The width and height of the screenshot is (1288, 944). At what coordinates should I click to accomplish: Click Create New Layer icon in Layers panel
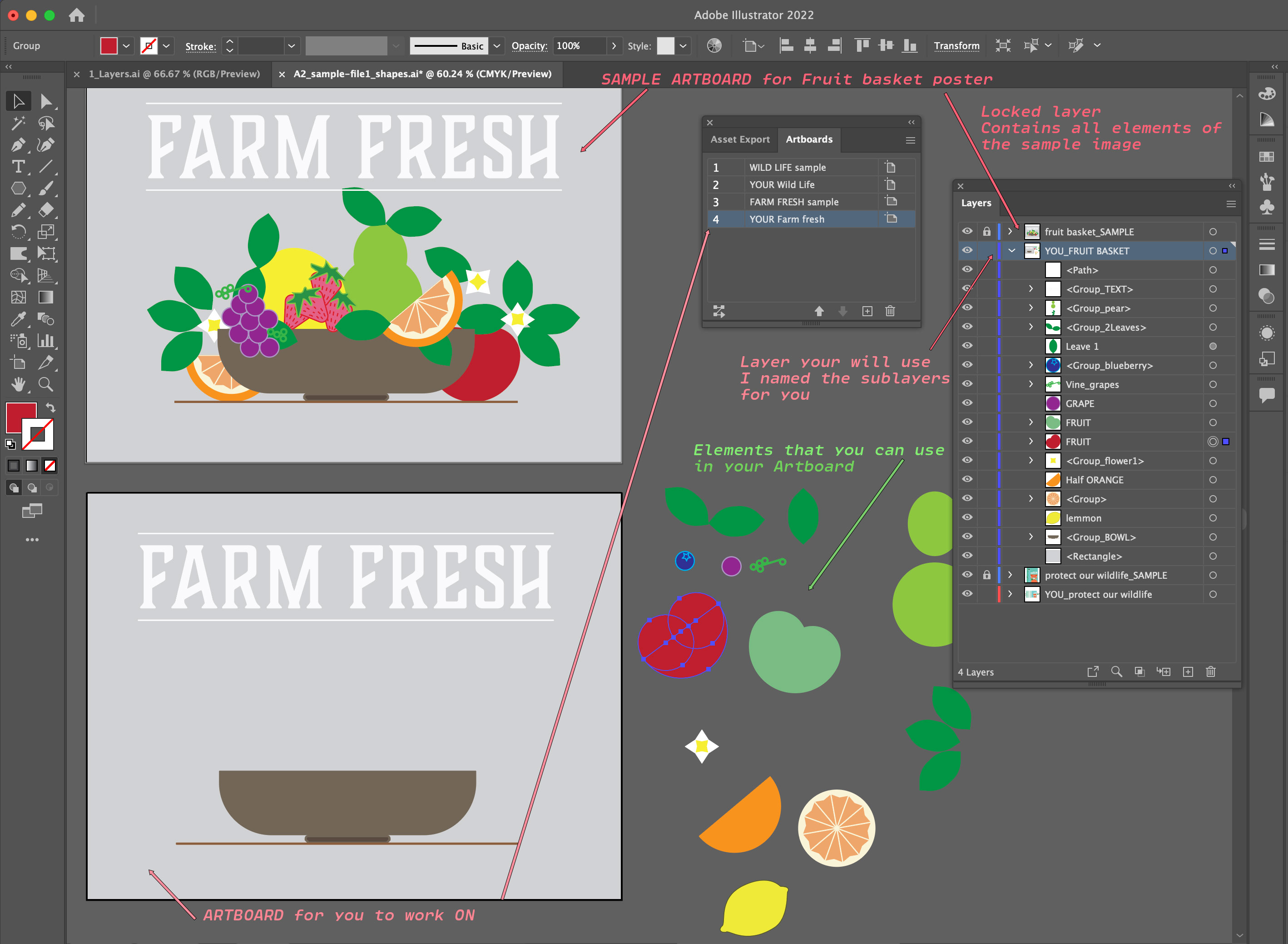[x=1188, y=672]
